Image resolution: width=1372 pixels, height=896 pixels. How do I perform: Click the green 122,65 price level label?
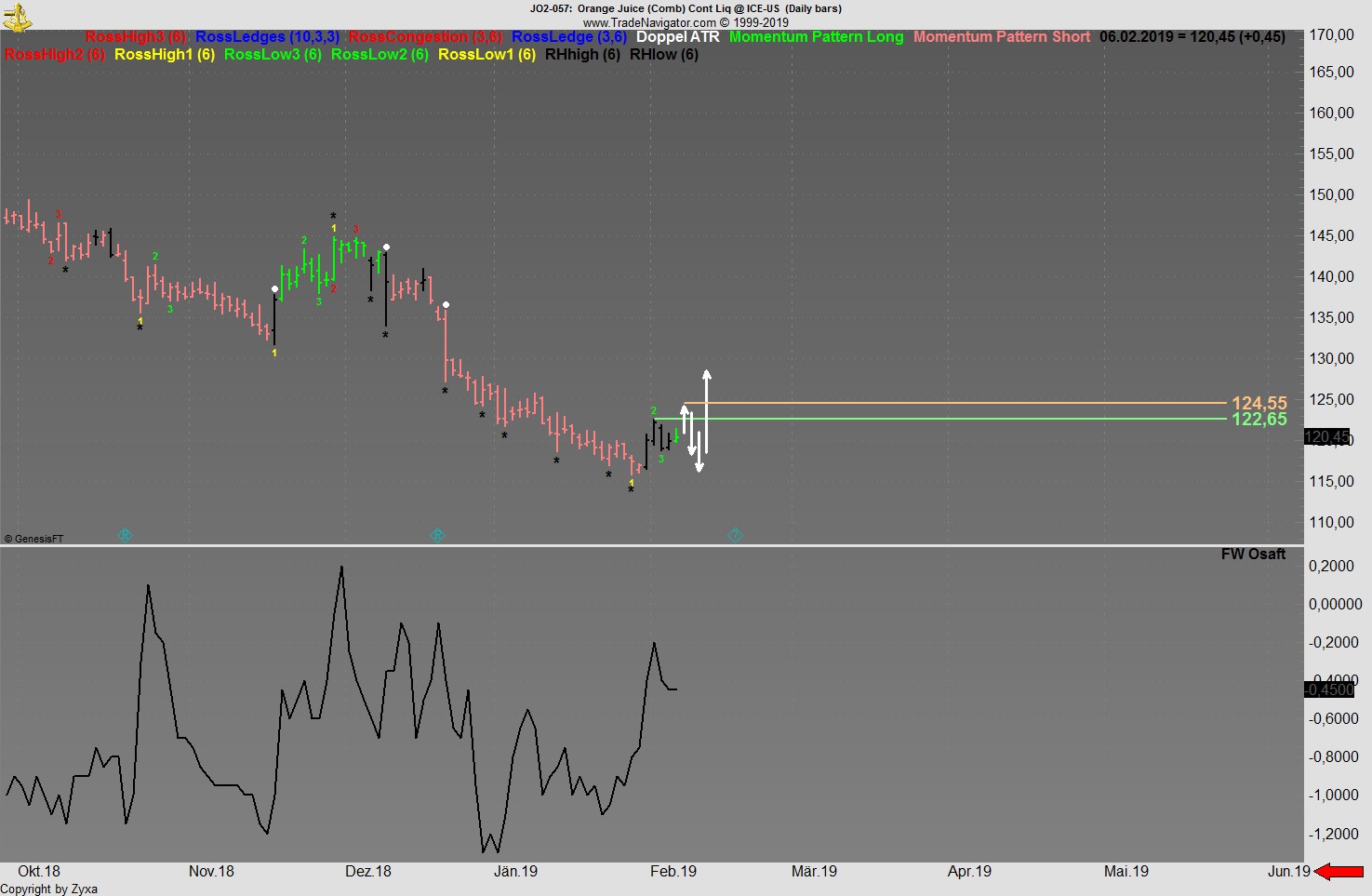pyautogui.click(x=1259, y=420)
